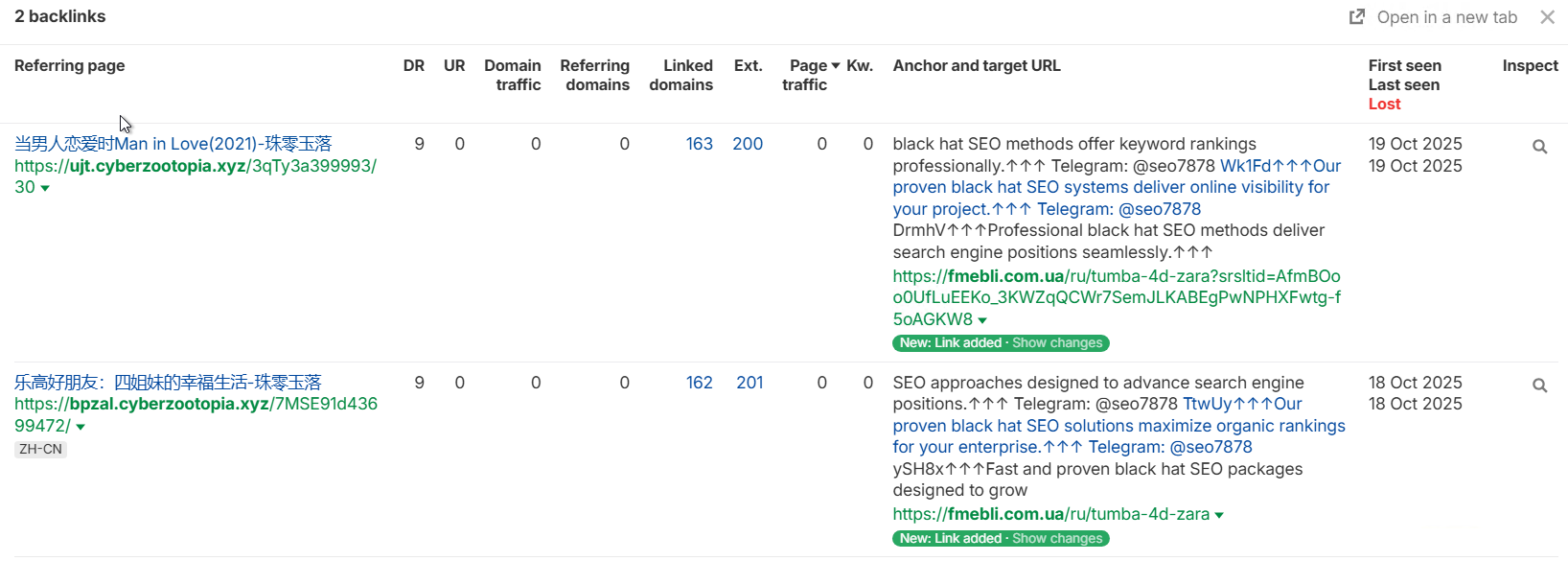Image resolution: width=1568 pixels, height=561 pixels.
Task: Click linked domains value 162
Action: click(699, 383)
